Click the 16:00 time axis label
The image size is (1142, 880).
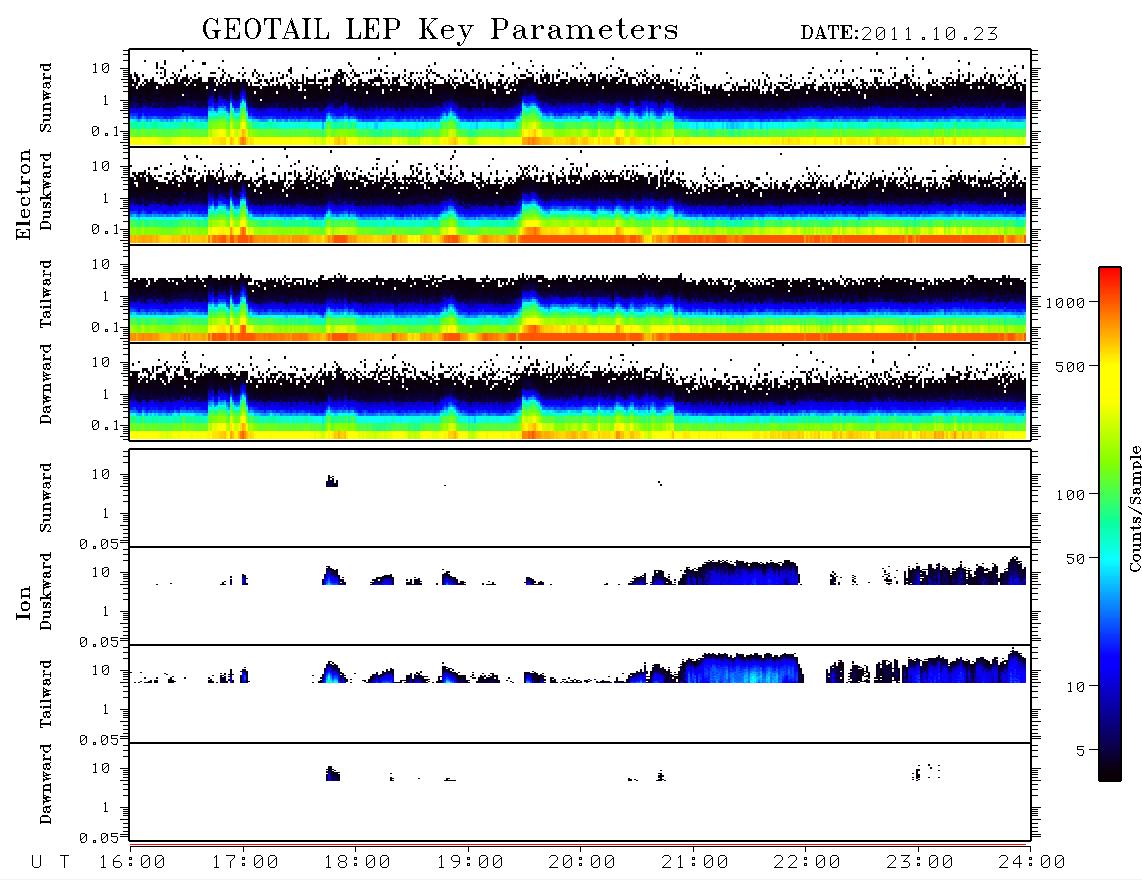click(x=132, y=863)
